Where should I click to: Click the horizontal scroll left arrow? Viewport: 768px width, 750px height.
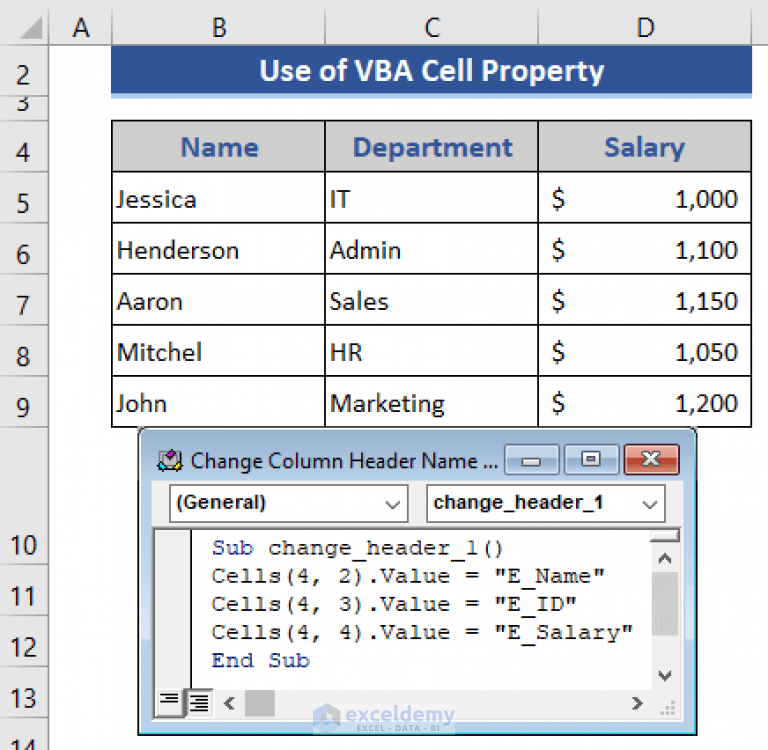(229, 703)
